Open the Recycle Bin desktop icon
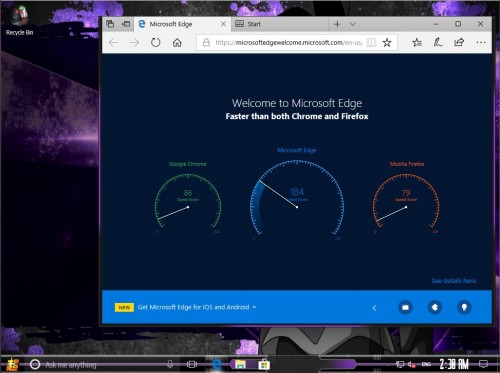Screen dimensions: 500x373 click(x=19, y=21)
